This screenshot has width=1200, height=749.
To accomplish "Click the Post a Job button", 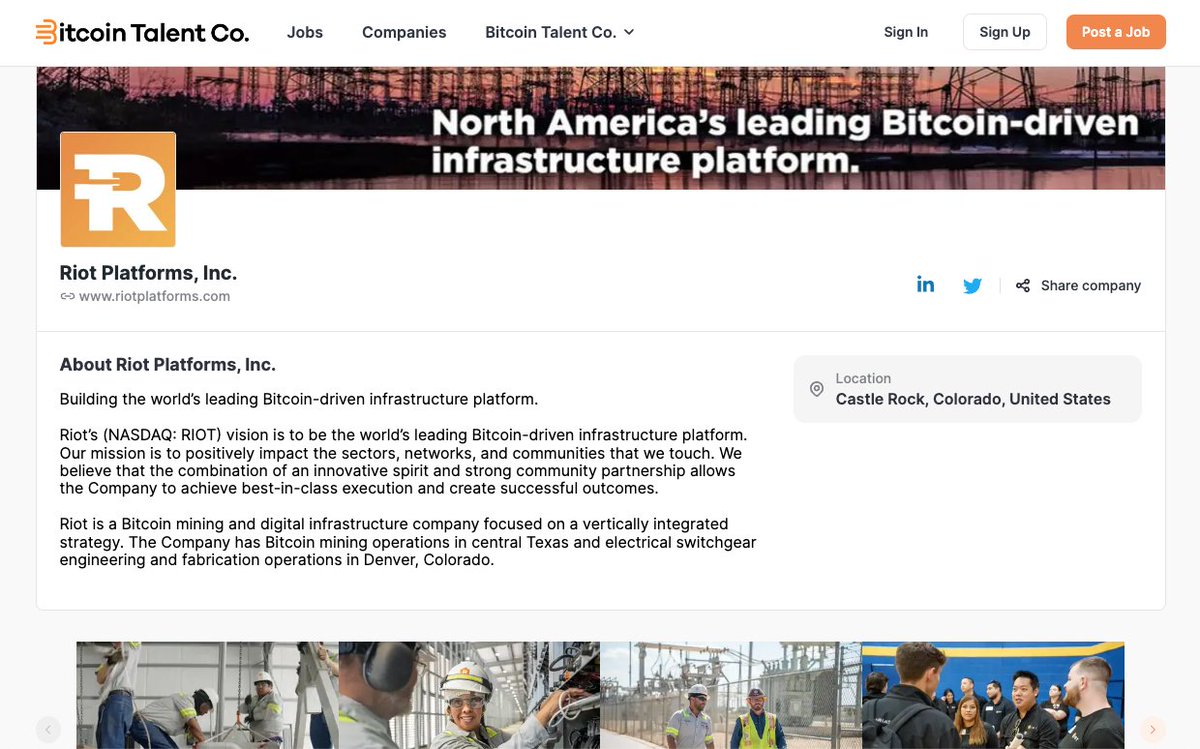I will 1116,32.
